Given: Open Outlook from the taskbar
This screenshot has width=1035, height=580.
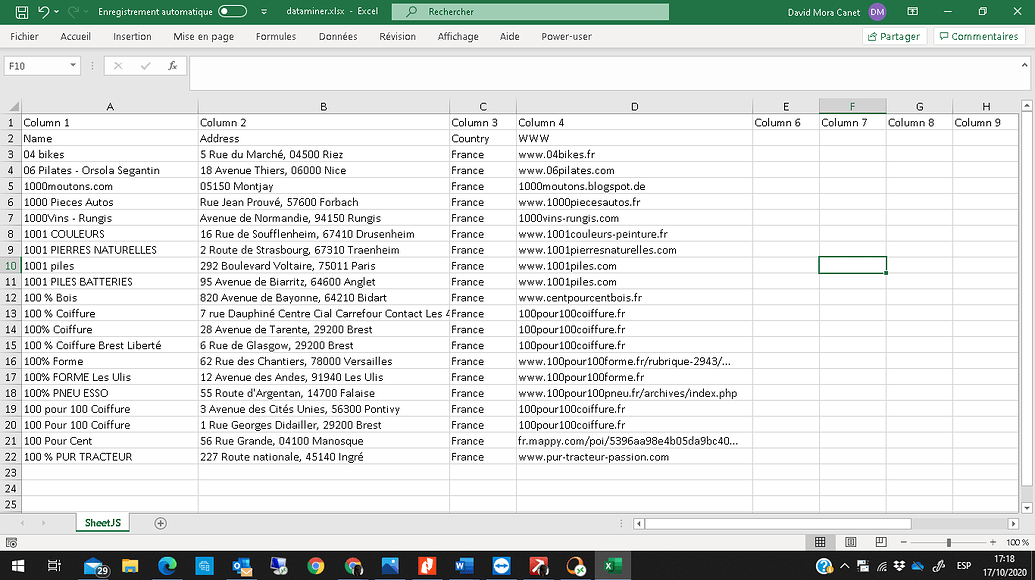Looking at the screenshot, I should [242, 566].
